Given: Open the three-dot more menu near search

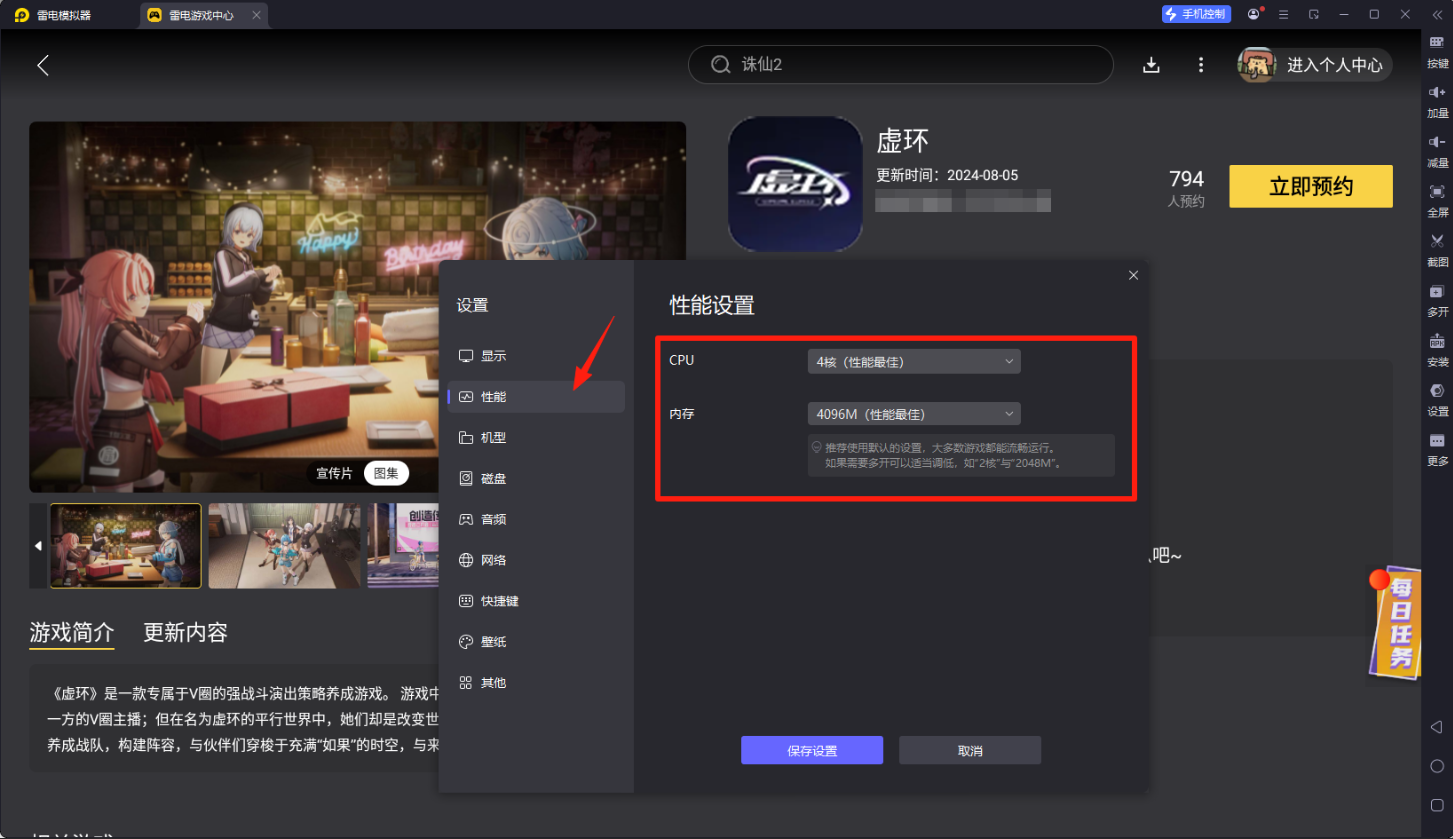Looking at the screenshot, I should 1201,65.
